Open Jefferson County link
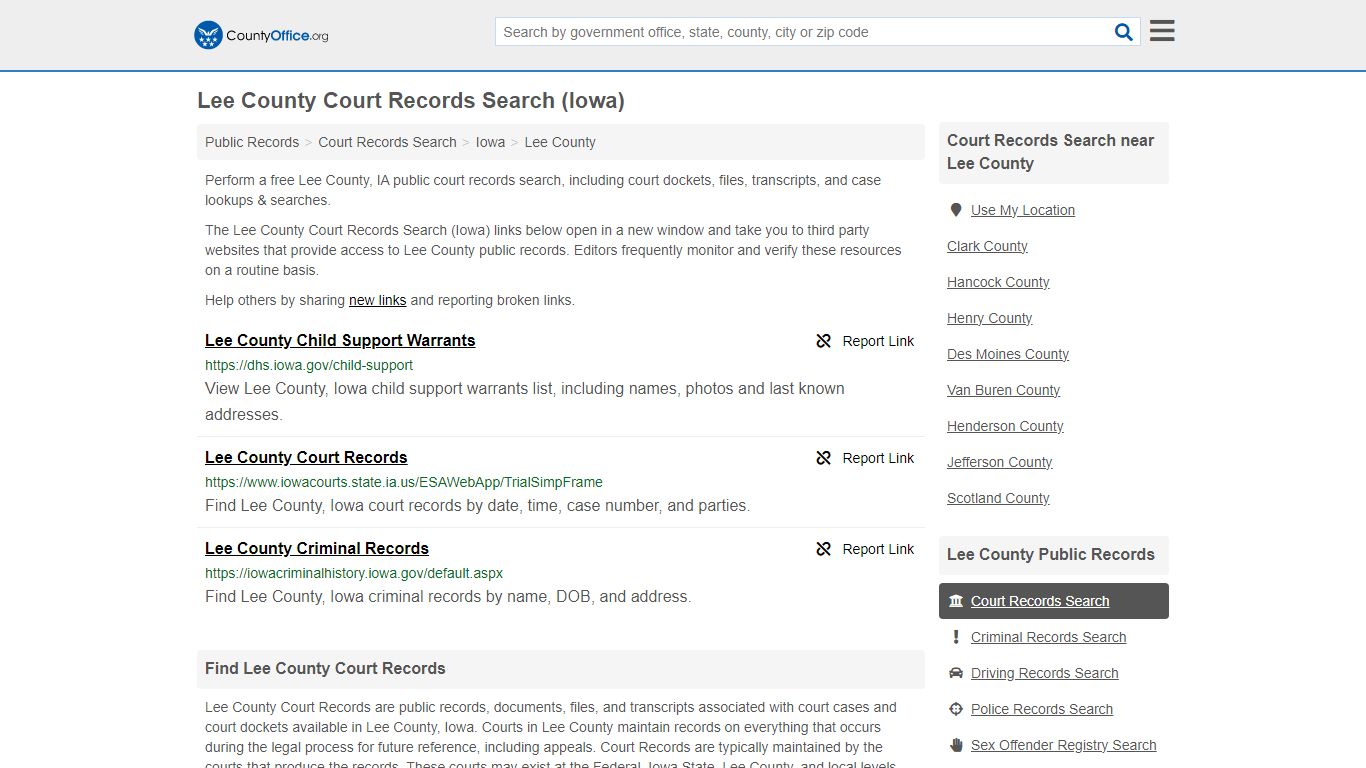Image resolution: width=1366 pixels, height=768 pixels. click(x=999, y=462)
